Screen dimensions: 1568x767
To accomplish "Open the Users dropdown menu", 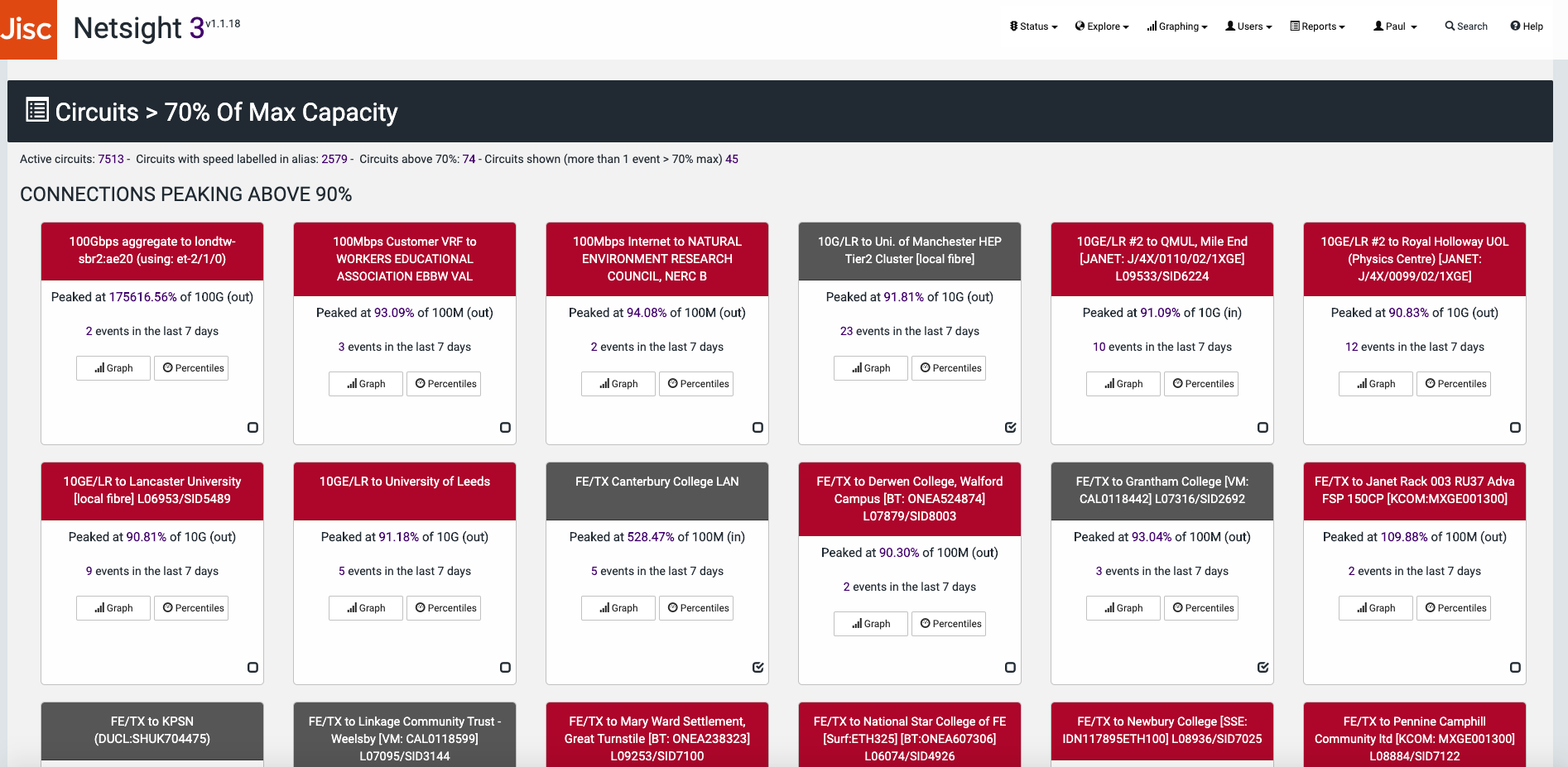I will point(1248,26).
